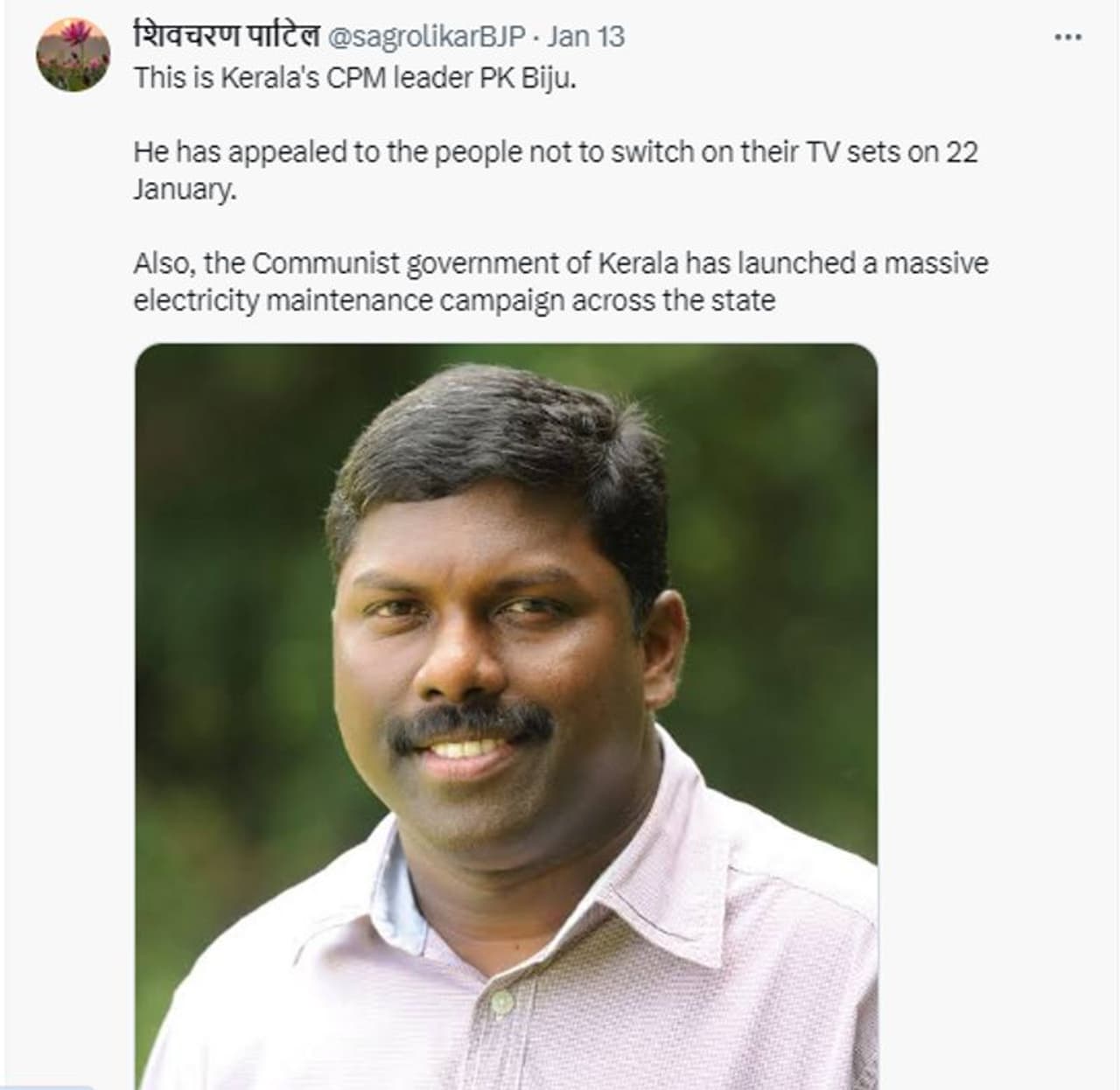Click the @sagrolikarBJP handle
The height and width of the screenshot is (1090, 1120).
coord(426,37)
